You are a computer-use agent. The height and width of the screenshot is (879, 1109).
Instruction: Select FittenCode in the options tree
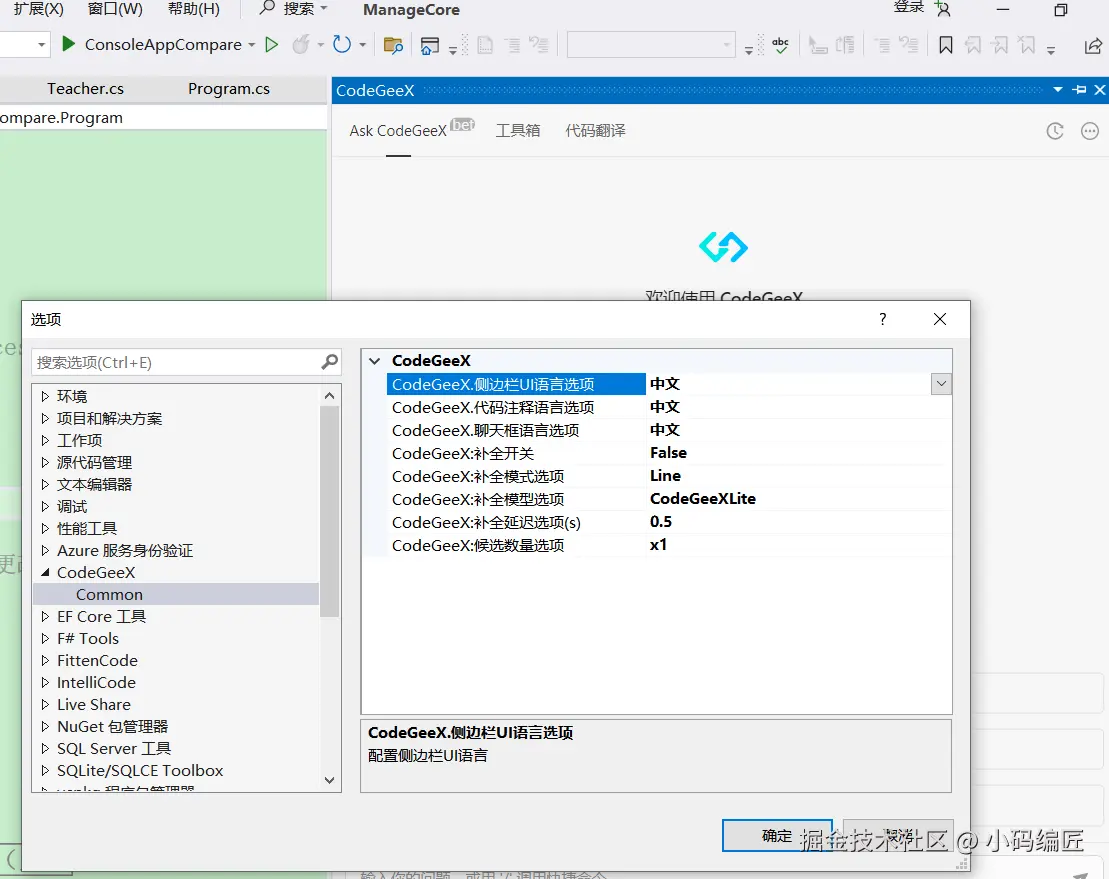pos(98,660)
